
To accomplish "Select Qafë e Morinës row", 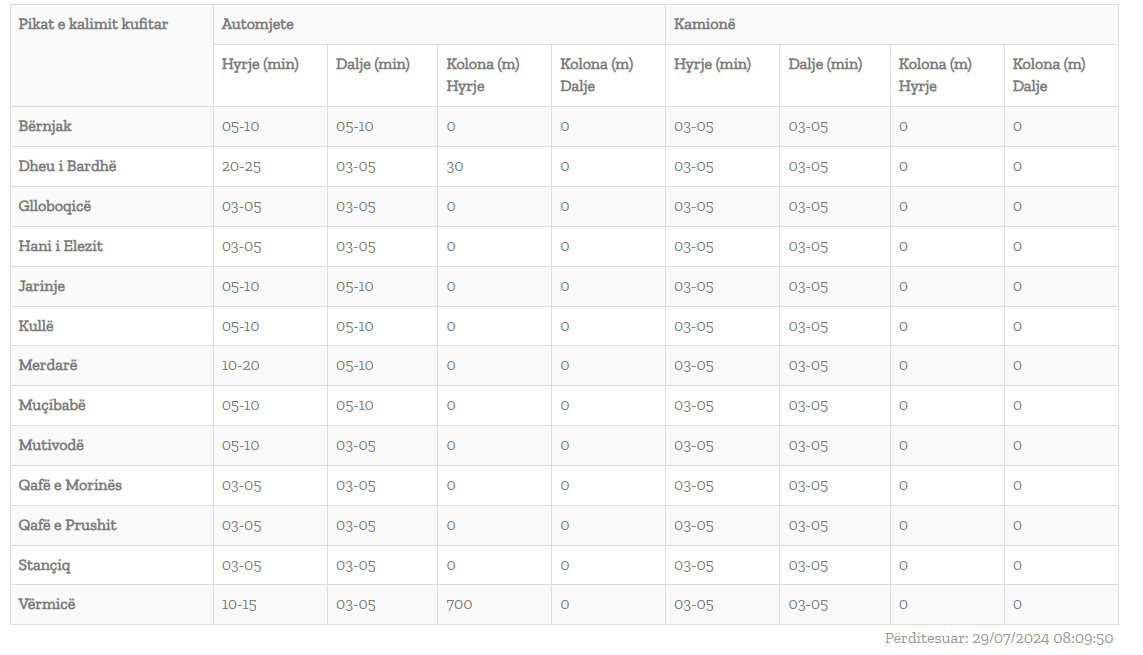I will click(x=564, y=485).
